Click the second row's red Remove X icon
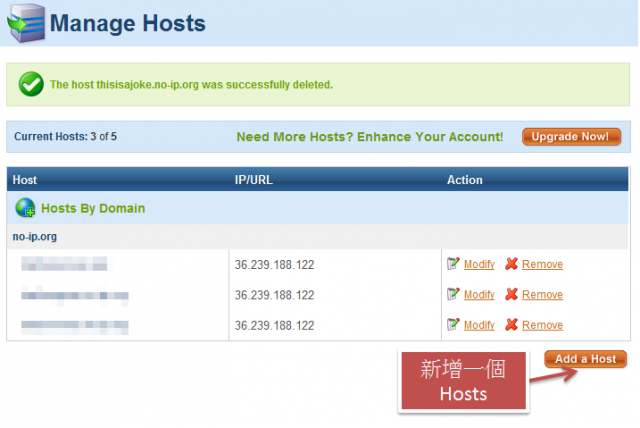This screenshot has width=640, height=428. [511, 294]
